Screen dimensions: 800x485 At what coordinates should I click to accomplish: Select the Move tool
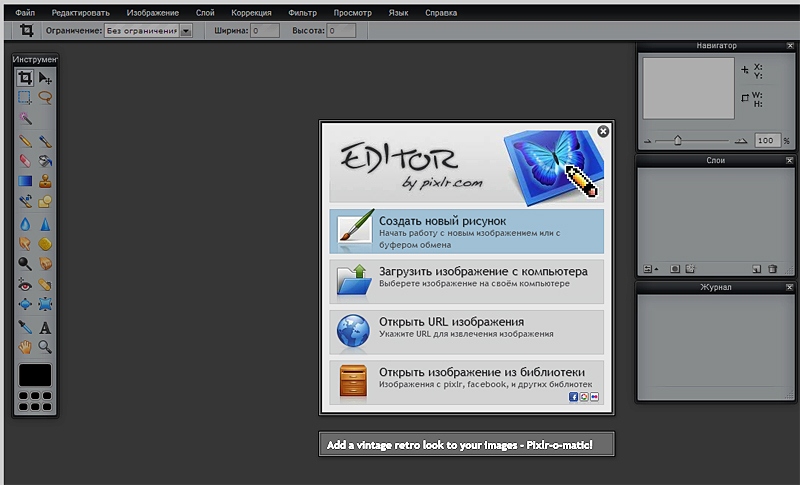point(45,78)
